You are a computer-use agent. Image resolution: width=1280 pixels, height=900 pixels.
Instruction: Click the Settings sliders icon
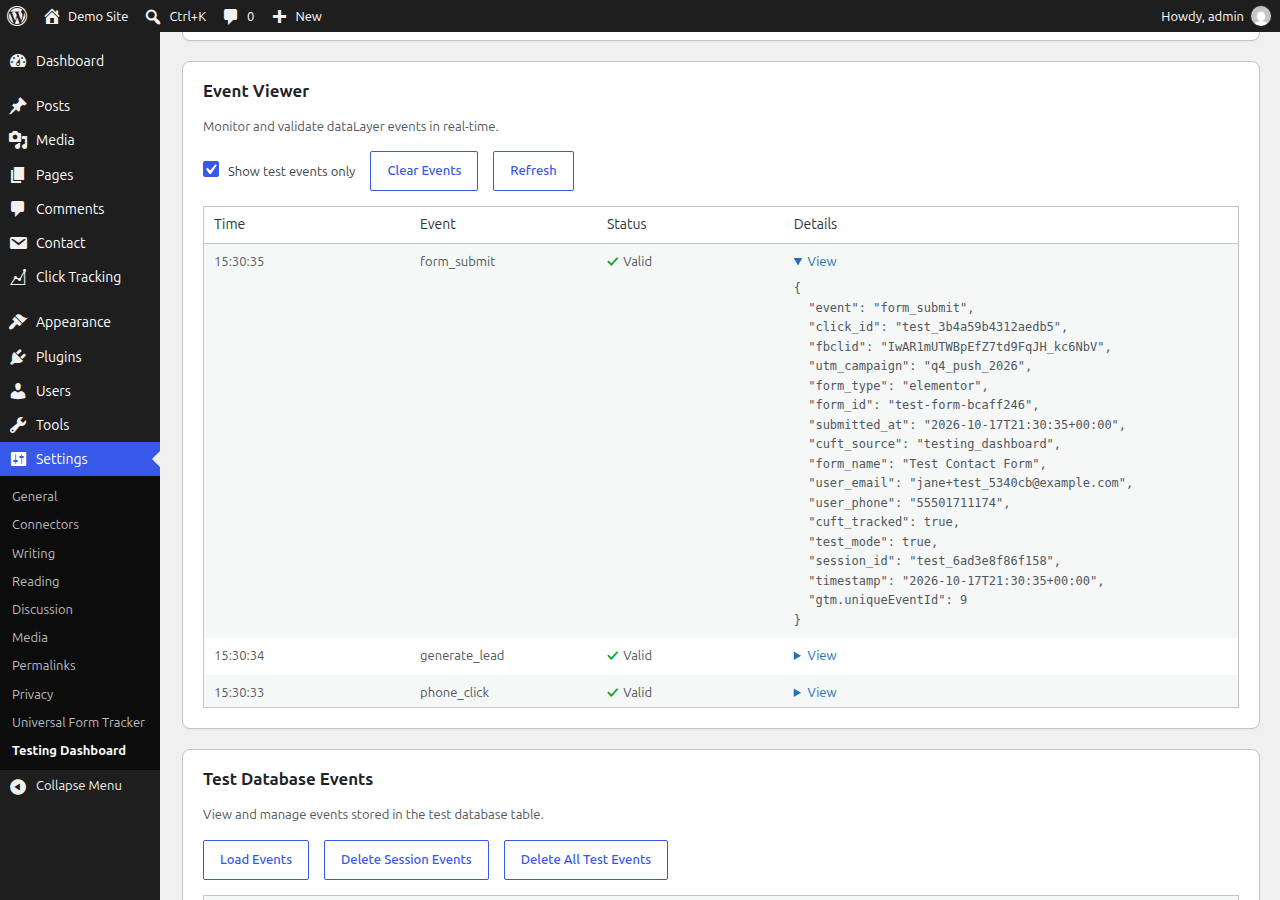pos(18,459)
